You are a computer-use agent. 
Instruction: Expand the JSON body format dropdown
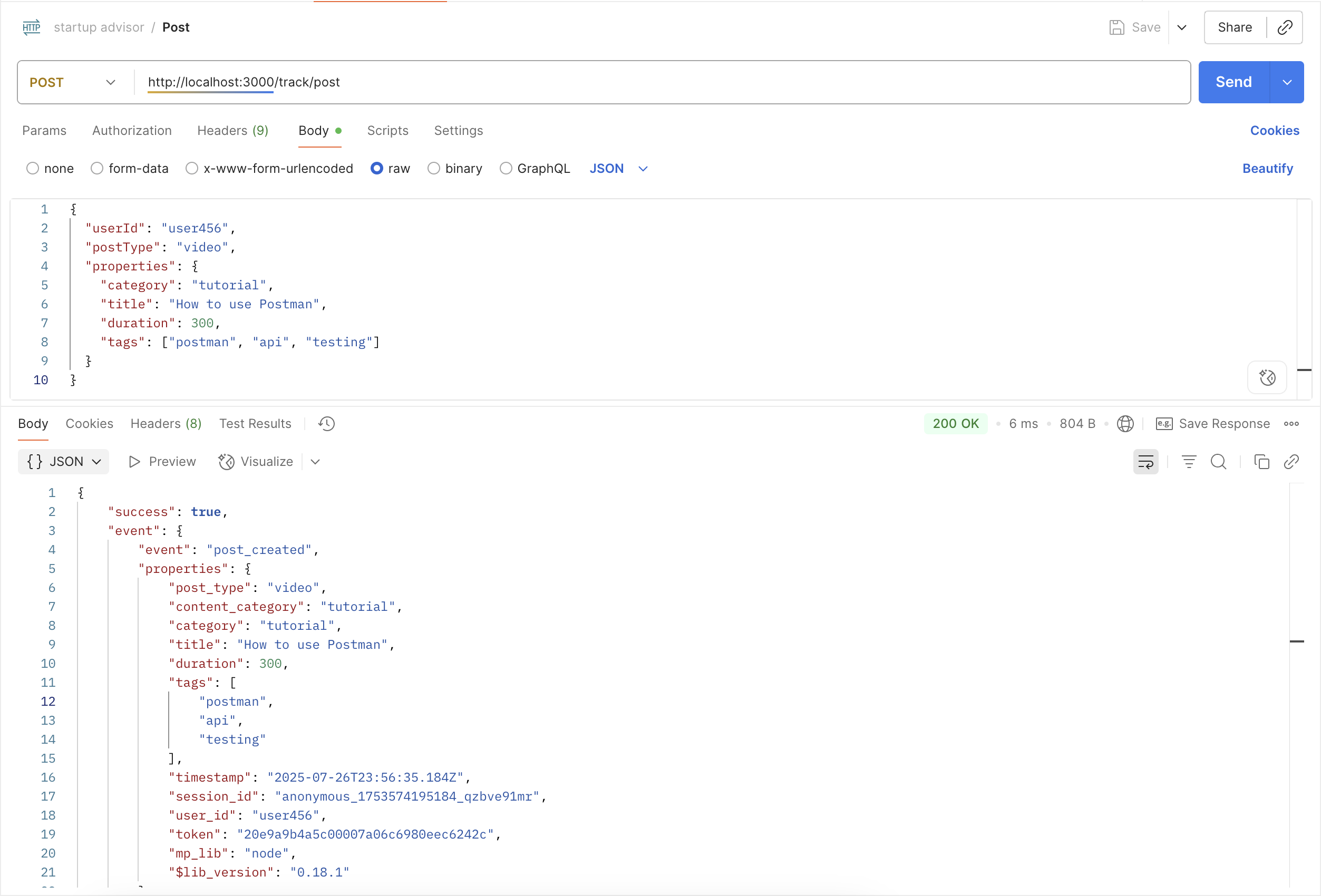coord(619,169)
